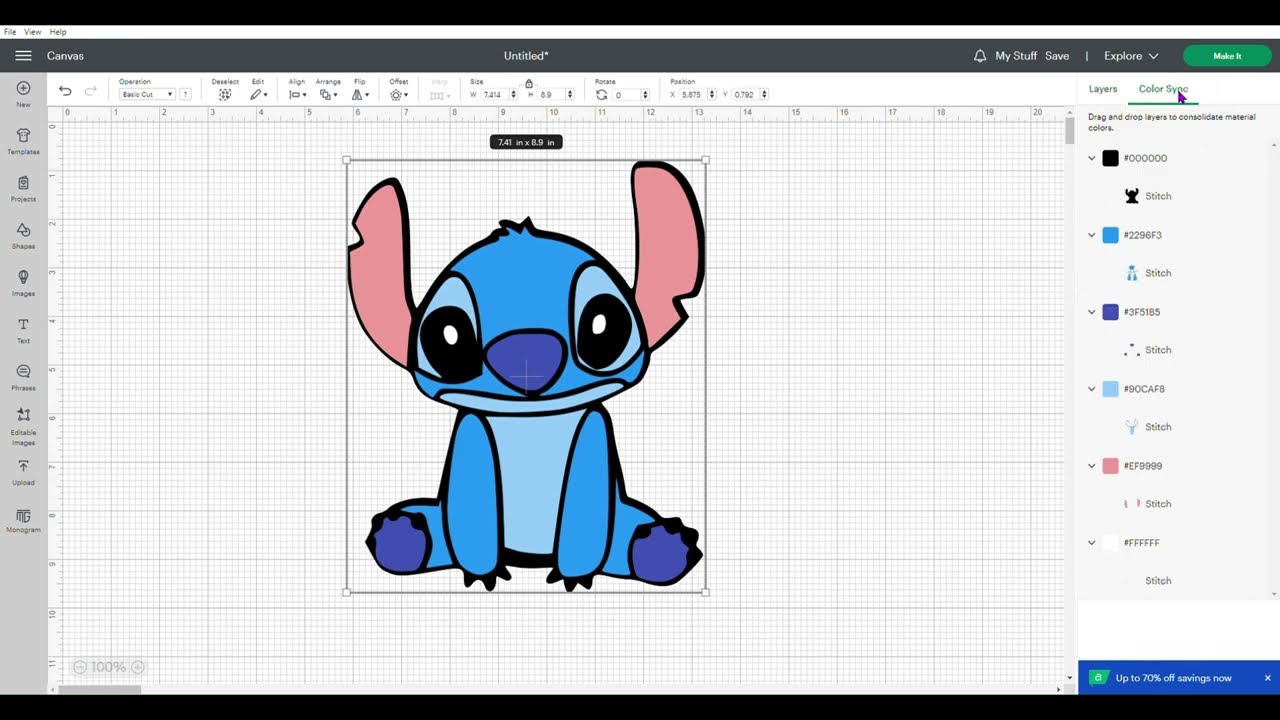Click the zoom out minus button

point(80,667)
